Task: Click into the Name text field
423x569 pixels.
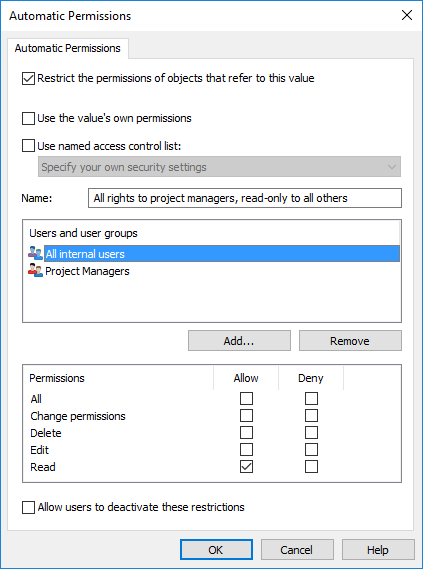Action: click(x=245, y=198)
